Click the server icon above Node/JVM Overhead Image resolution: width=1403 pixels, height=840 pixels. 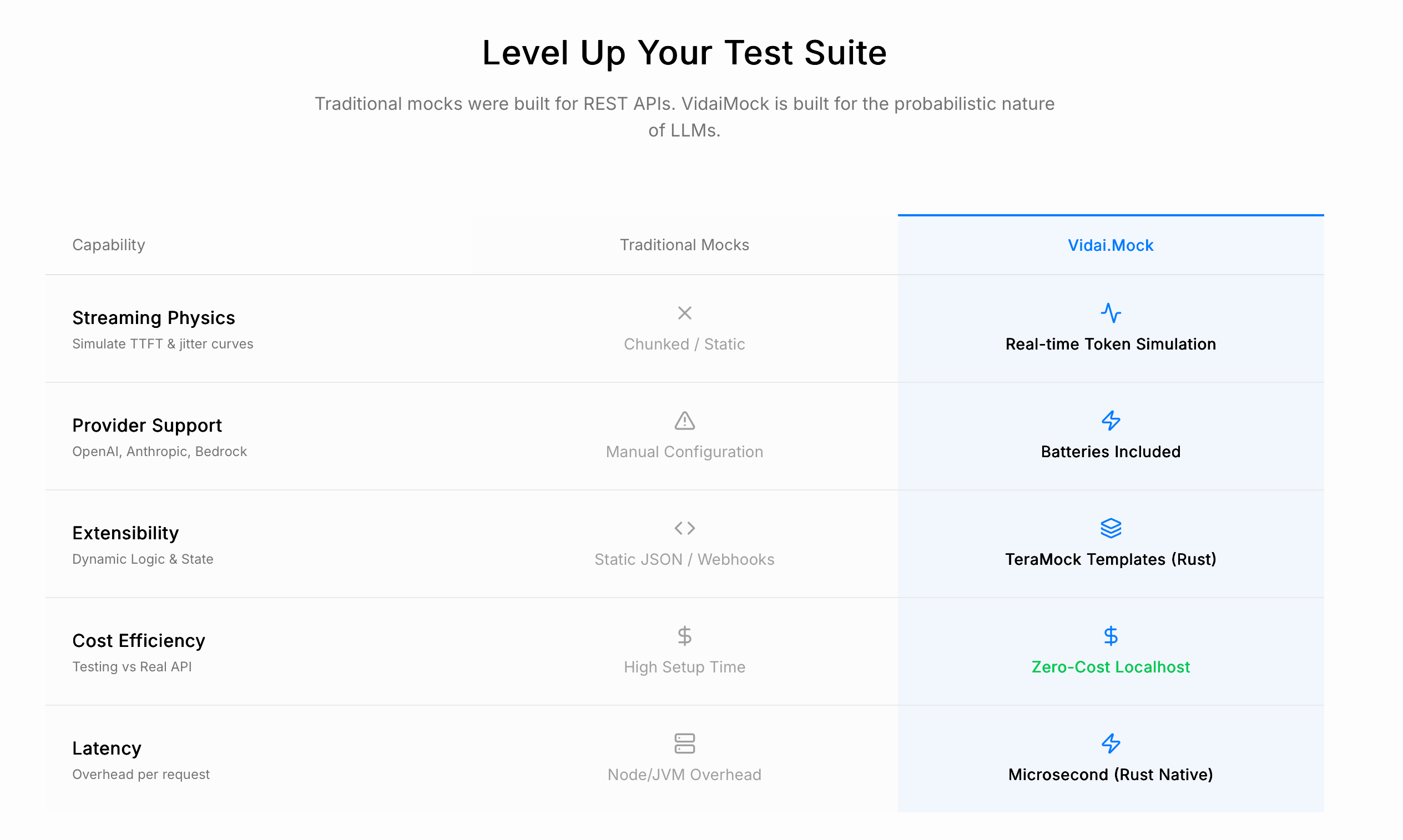point(684,743)
